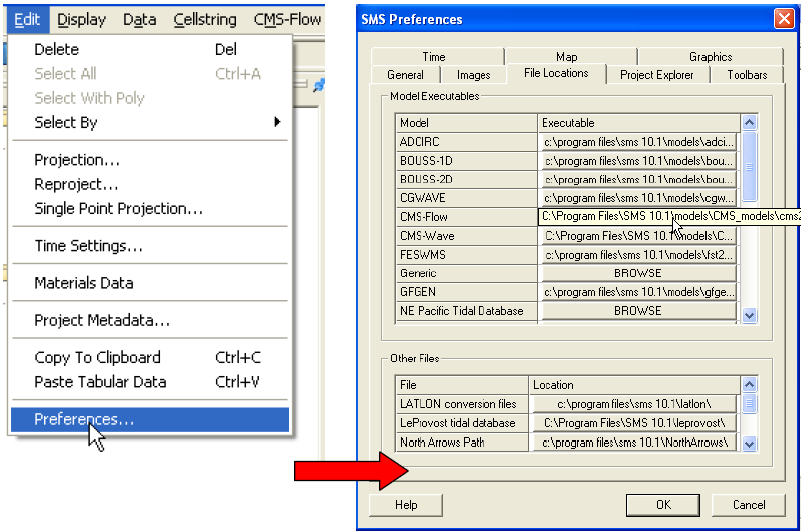Select the CMS-Wave model cell
This screenshot has width=802, height=531.
[x=466, y=236]
